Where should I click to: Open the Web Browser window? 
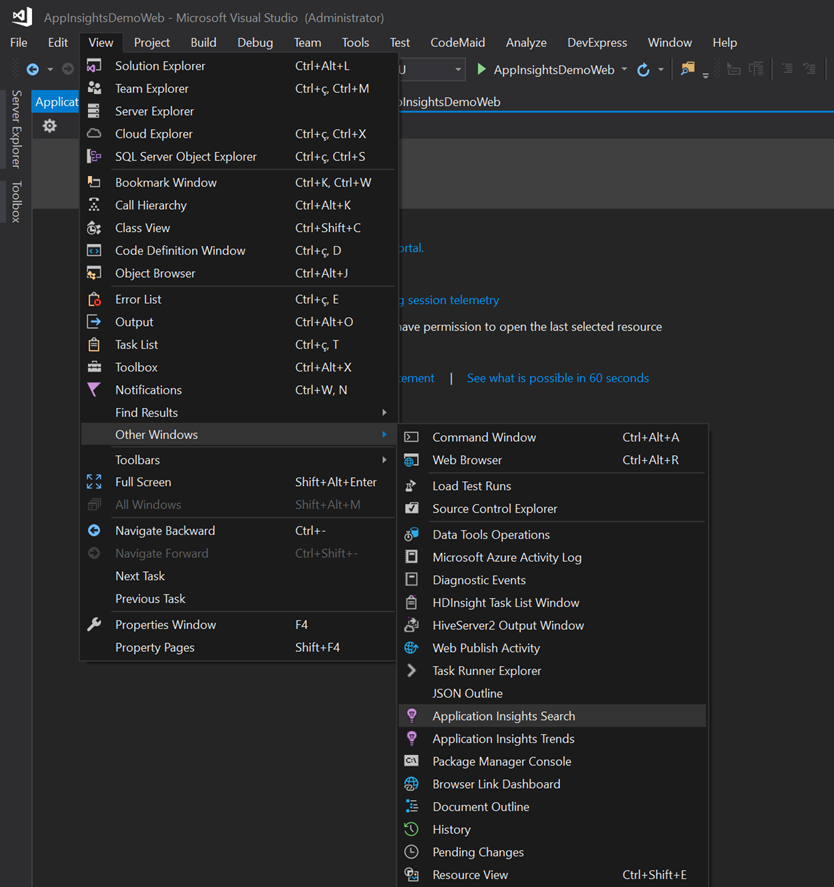pos(552,460)
